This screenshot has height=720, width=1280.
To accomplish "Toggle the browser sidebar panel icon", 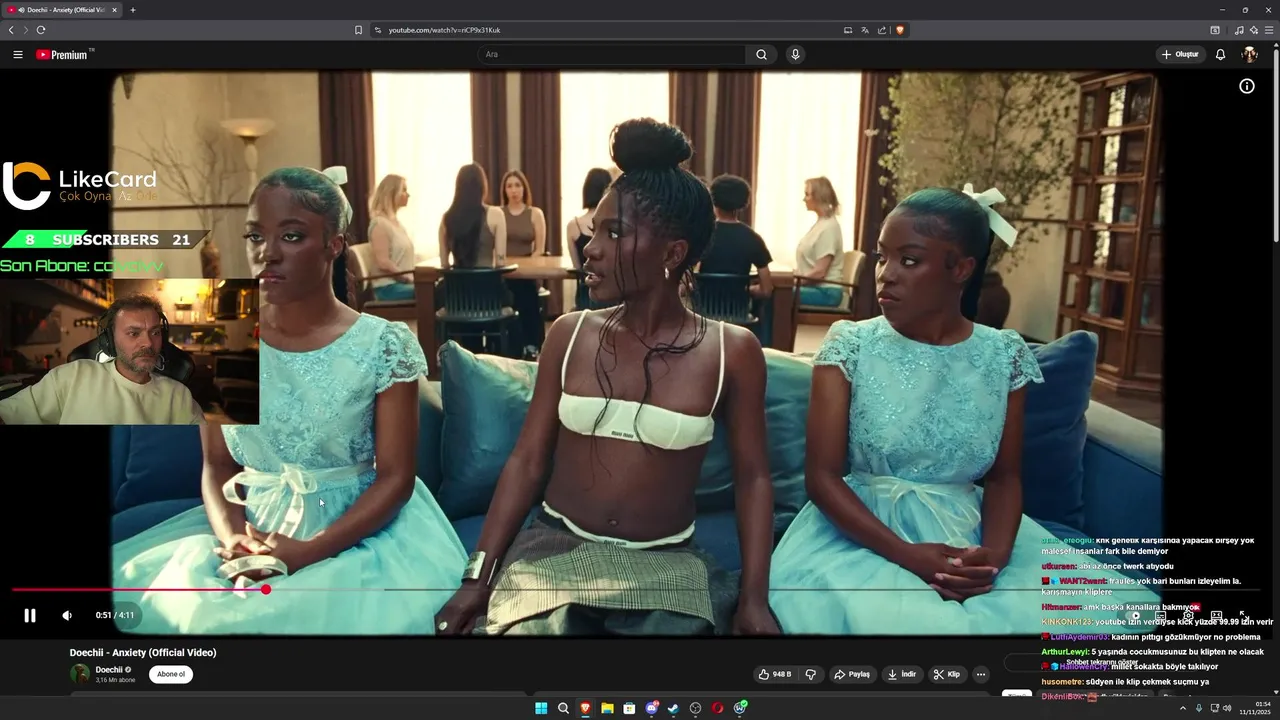I will tap(1215, 30).
